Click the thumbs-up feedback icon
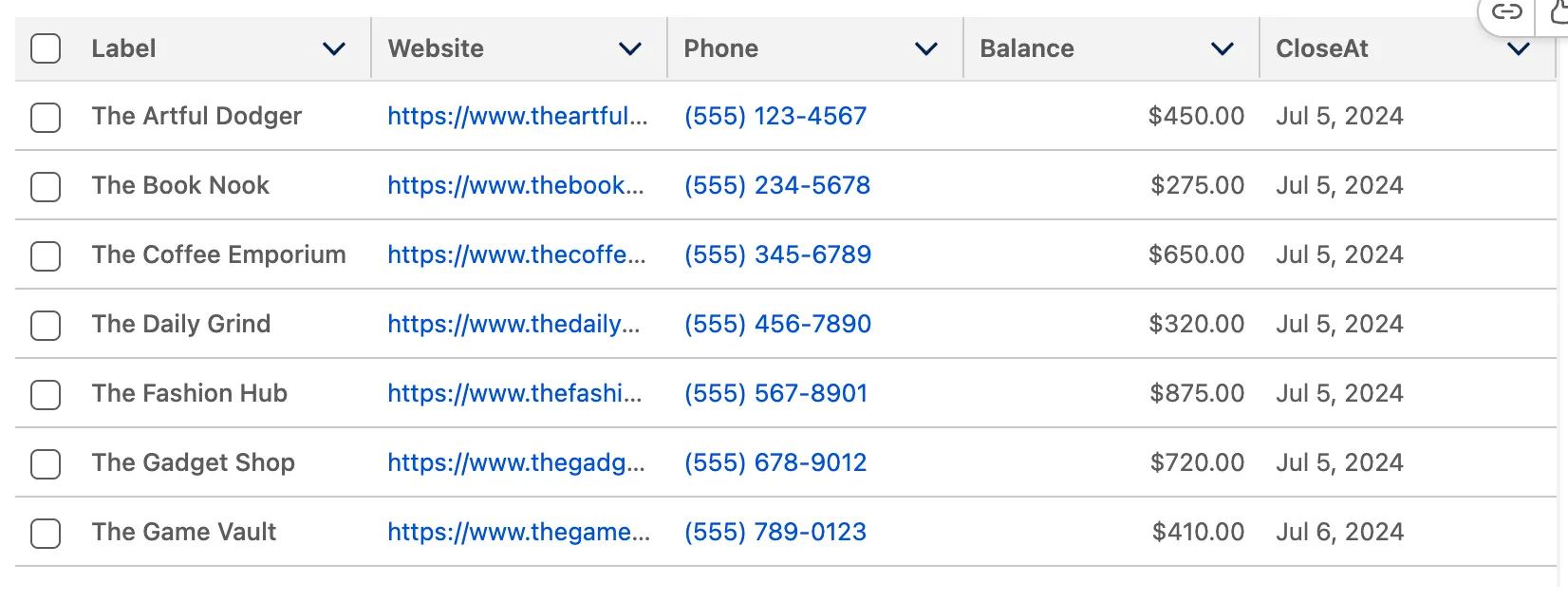The image size is (1568, 602). 1559,11
